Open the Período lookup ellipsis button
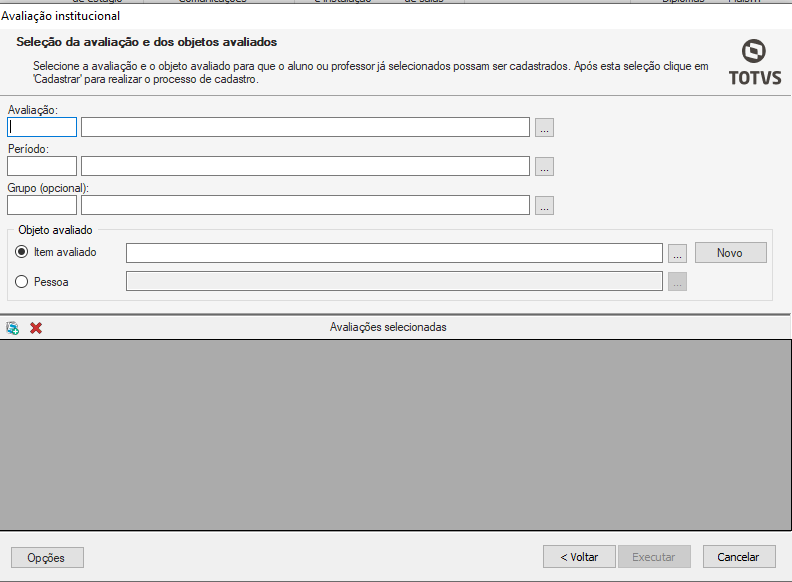 [x=544, y=166]
